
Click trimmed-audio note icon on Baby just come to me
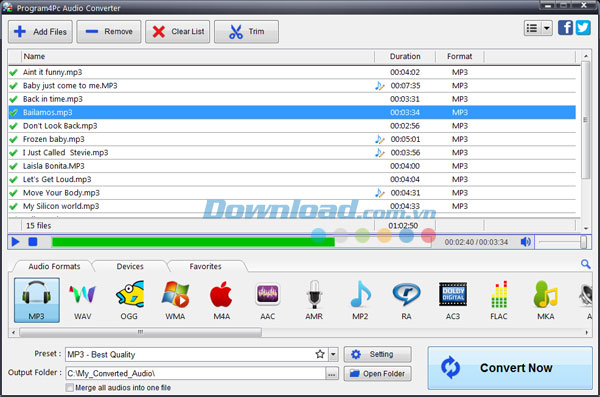click(x=379, y=86)
